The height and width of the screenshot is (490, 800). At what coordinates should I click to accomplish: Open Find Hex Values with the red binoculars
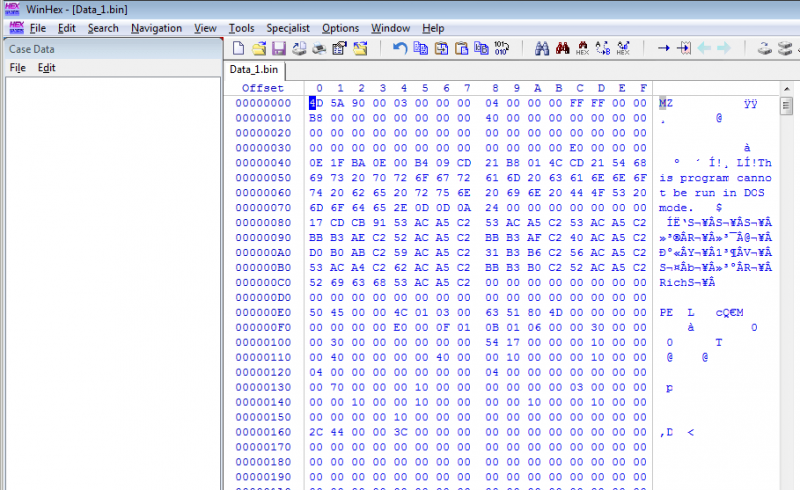coord(562,48)
